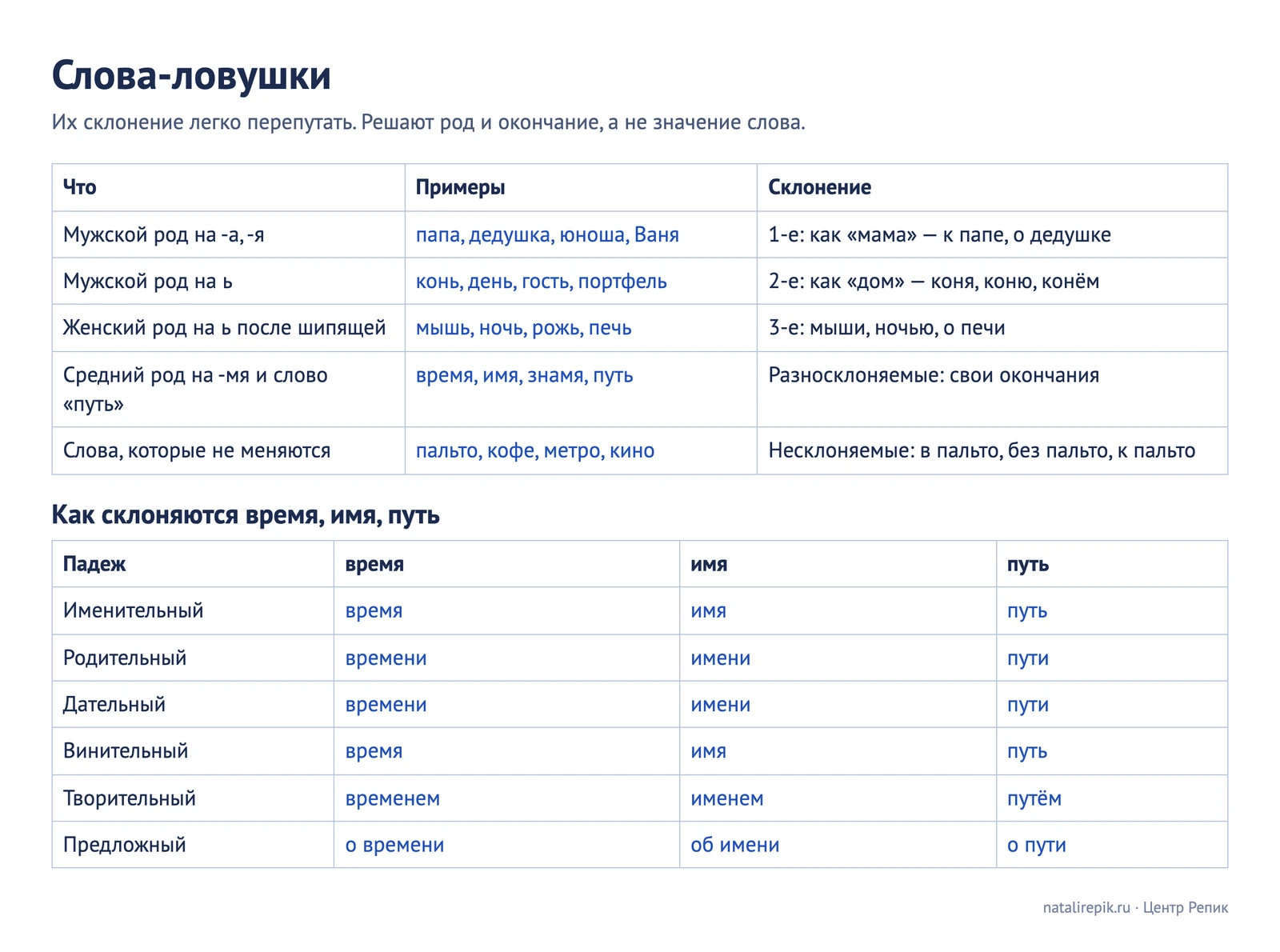Click the title "Слова-ловушки"
The height and width of the screenshot is (952, 1280).
191,76
